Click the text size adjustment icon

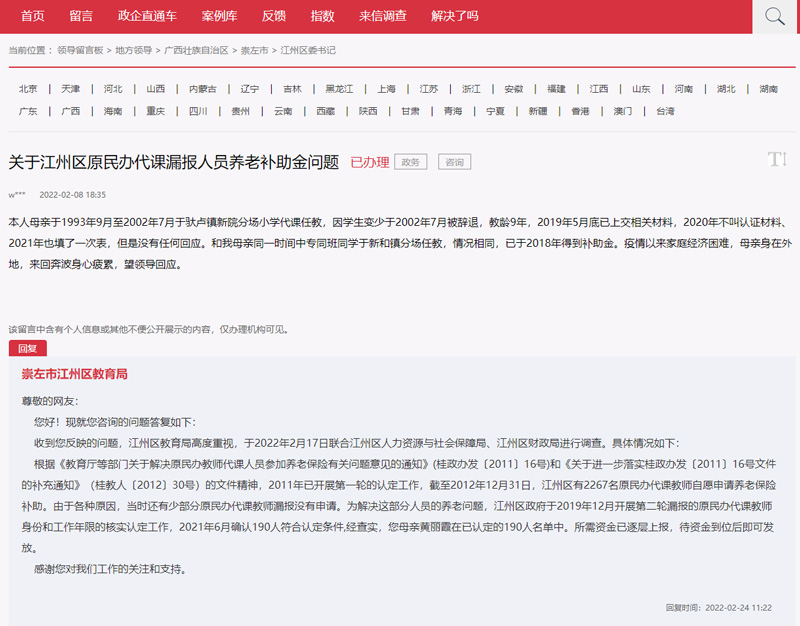tap(777, 160)
